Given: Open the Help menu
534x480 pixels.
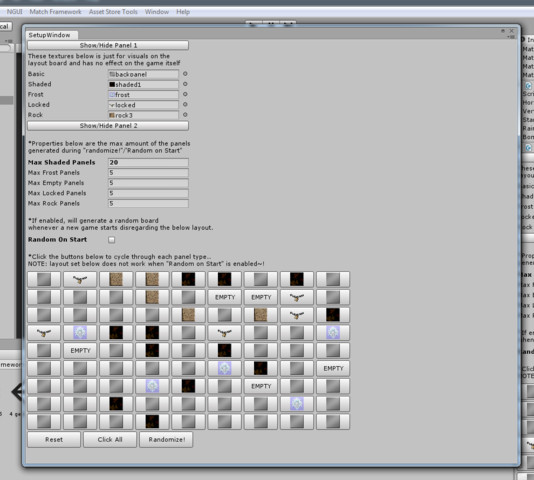Looking at the screenshot, I should tap(183, 12).
